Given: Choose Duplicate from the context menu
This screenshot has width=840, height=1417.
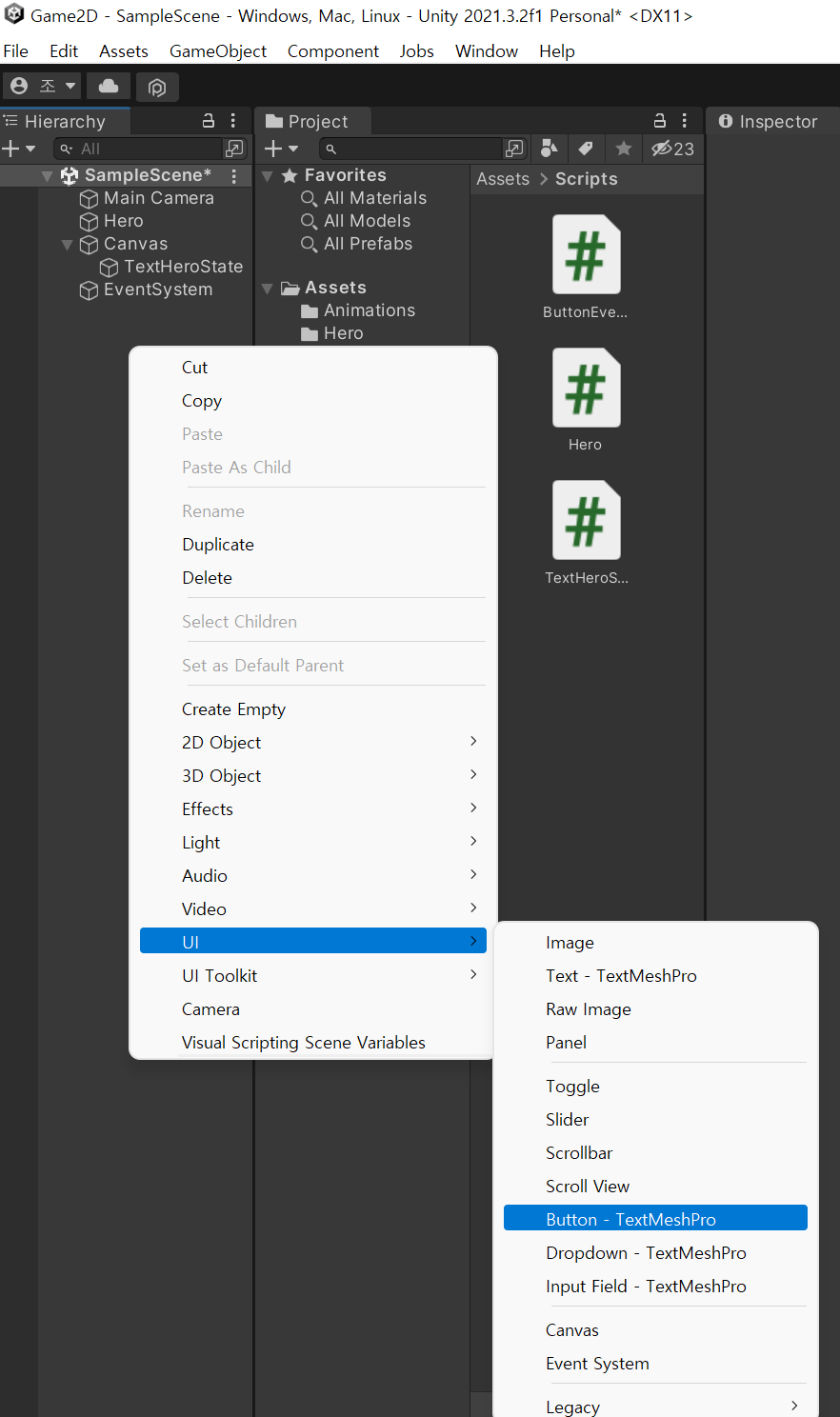Looking at the screenshot, I should tap(313, 545).
